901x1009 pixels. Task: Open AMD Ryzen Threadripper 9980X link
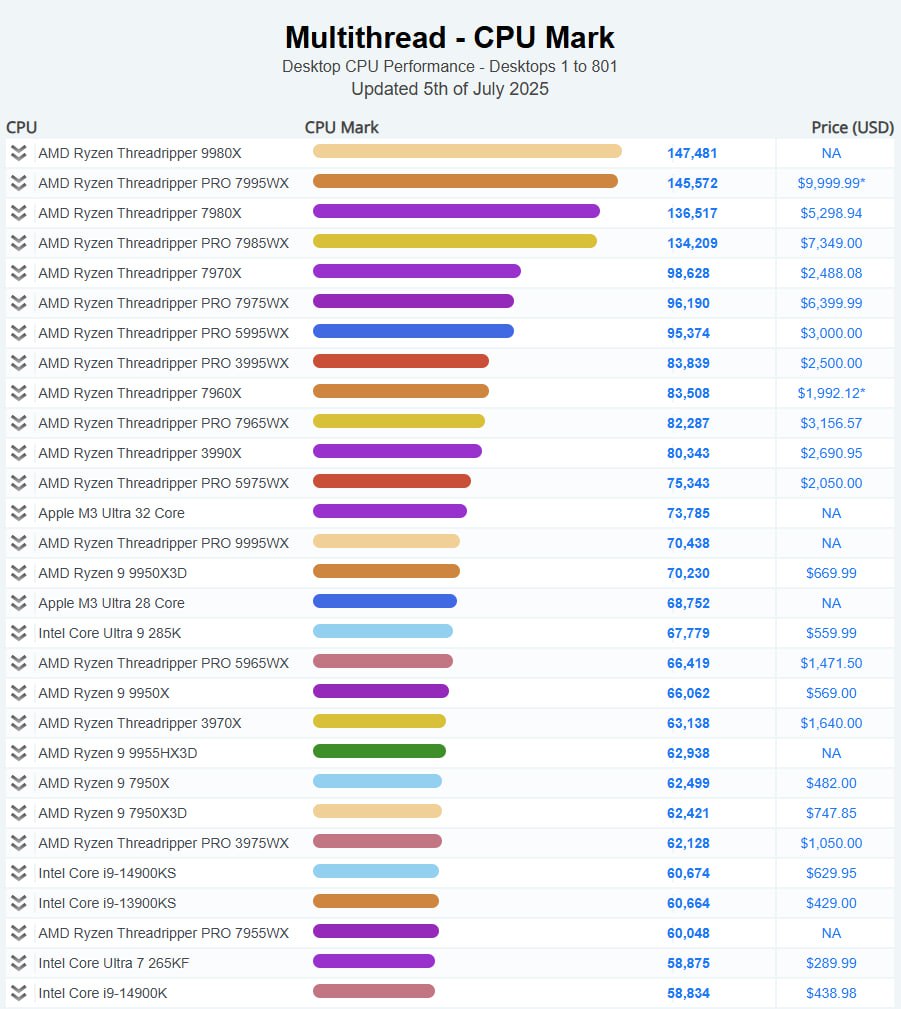[x=140, y=153]
